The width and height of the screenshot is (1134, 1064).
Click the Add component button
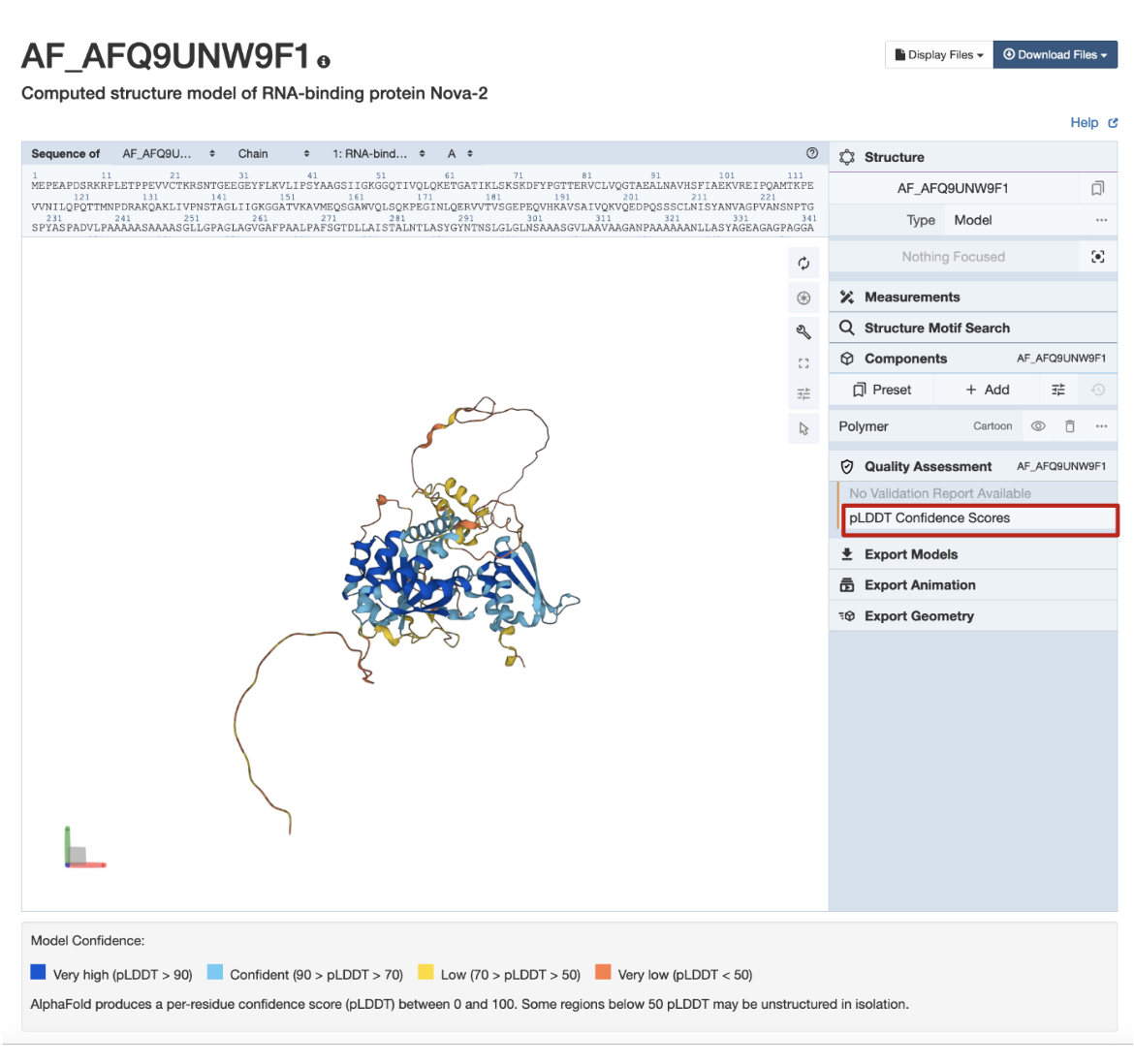pos(988,390)
